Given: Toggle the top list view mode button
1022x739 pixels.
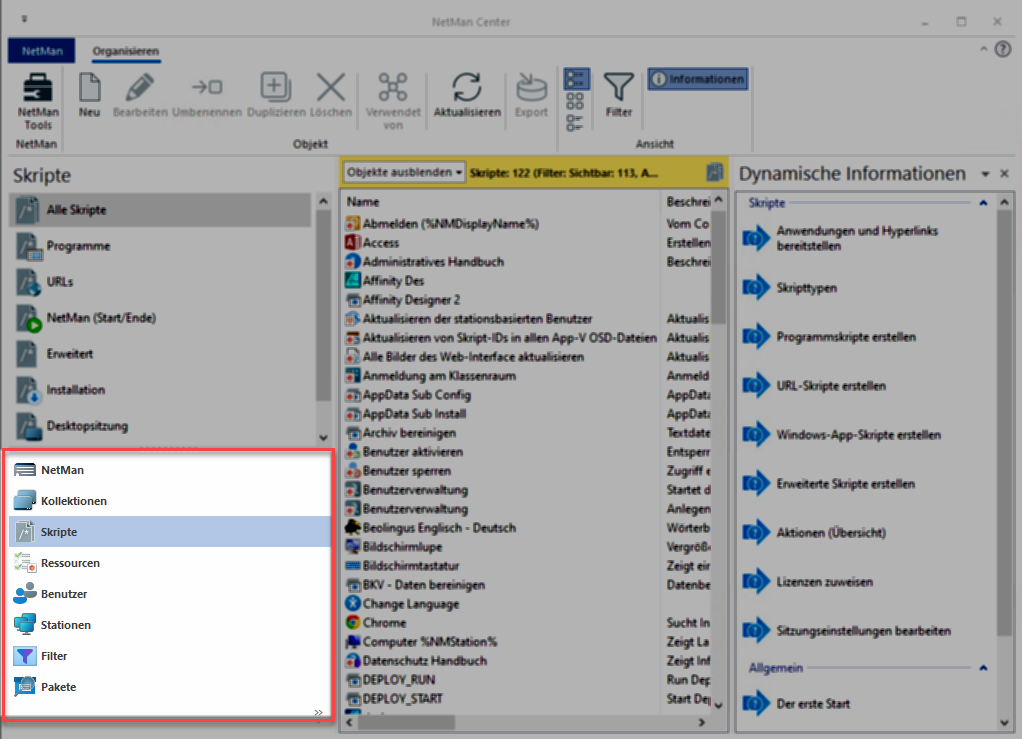Looking at the screenshot, I should point(575,79).
